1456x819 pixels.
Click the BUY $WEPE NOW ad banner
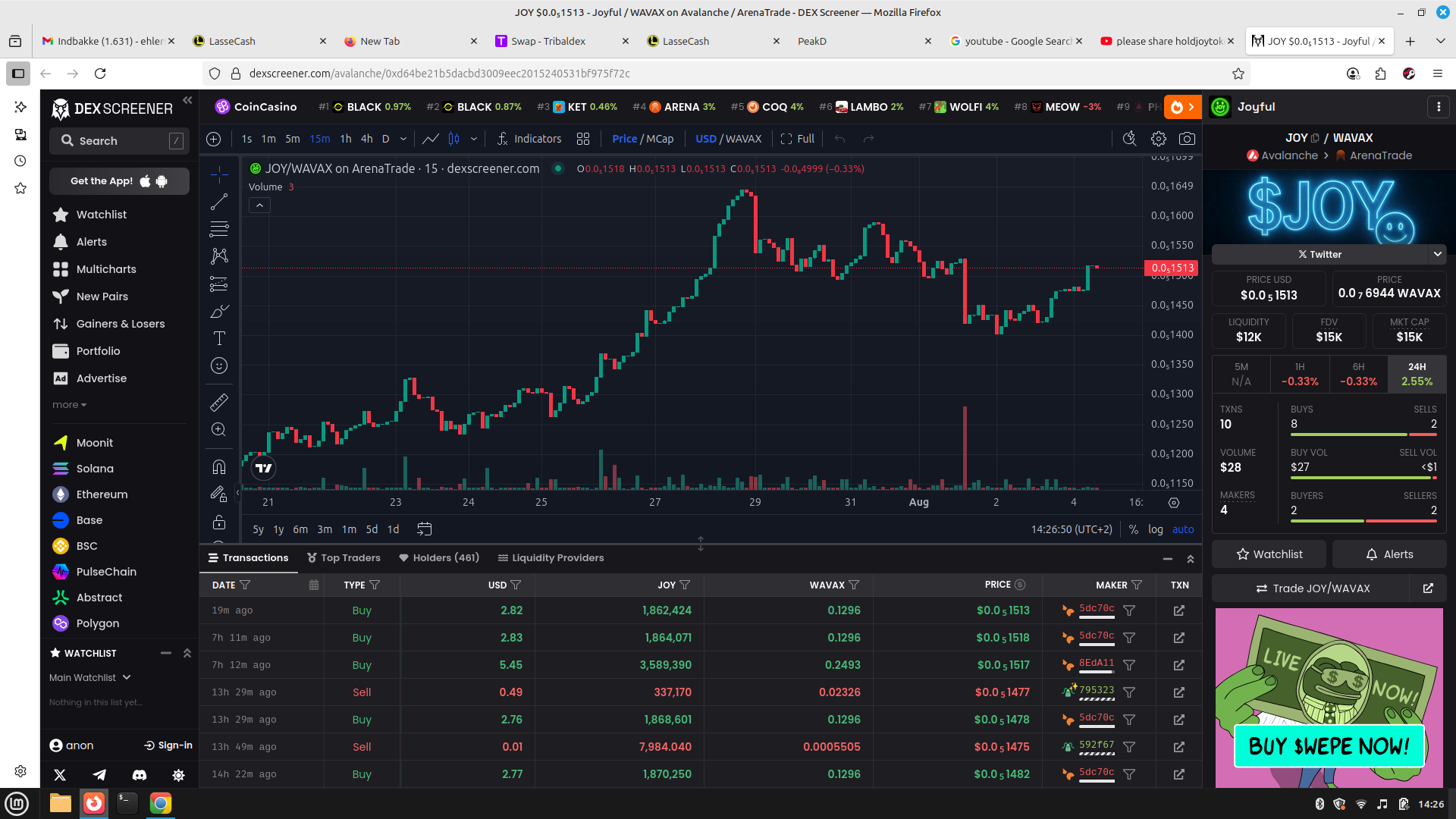click(1329, 746)
